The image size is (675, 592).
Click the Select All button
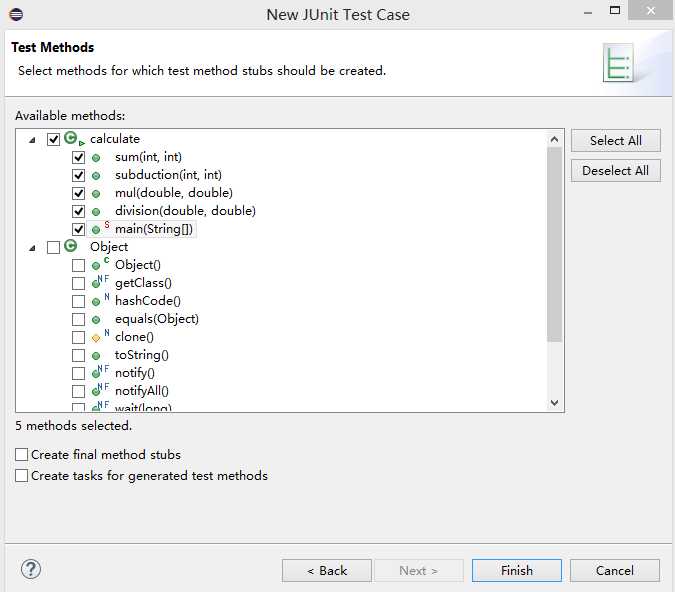click(x=616, y=140)
